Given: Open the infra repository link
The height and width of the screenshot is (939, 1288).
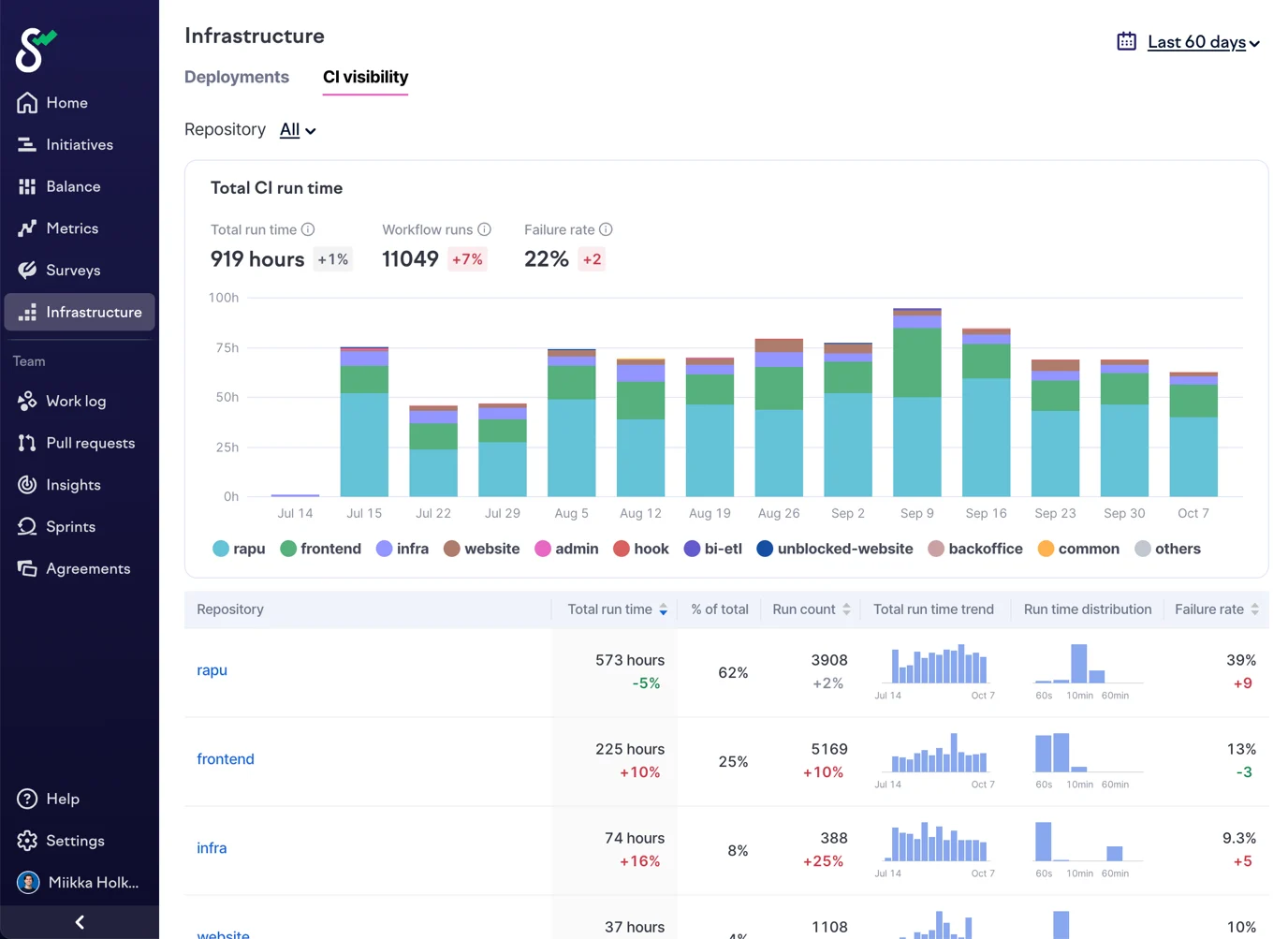Looking at the screenshot, I should coord(212,848).
